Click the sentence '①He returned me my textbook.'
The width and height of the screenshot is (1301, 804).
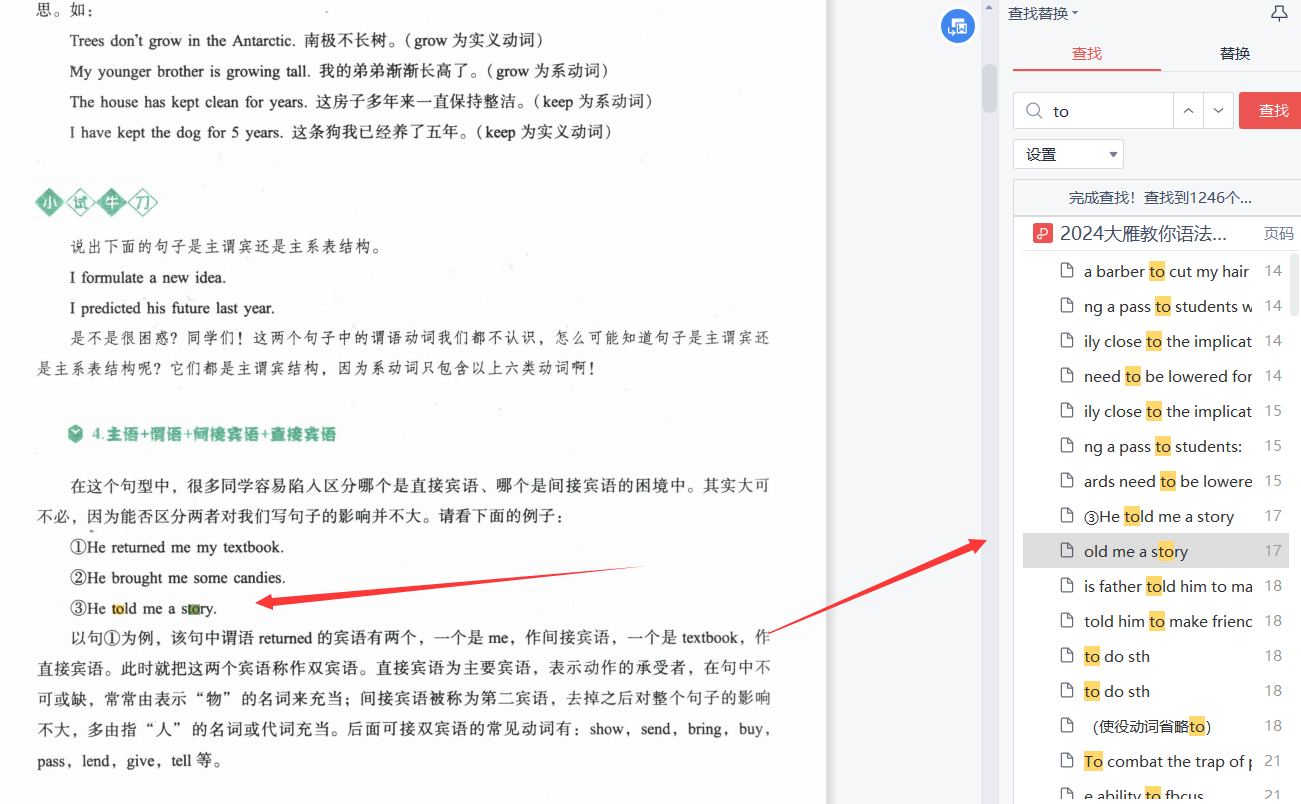point(177,547)
